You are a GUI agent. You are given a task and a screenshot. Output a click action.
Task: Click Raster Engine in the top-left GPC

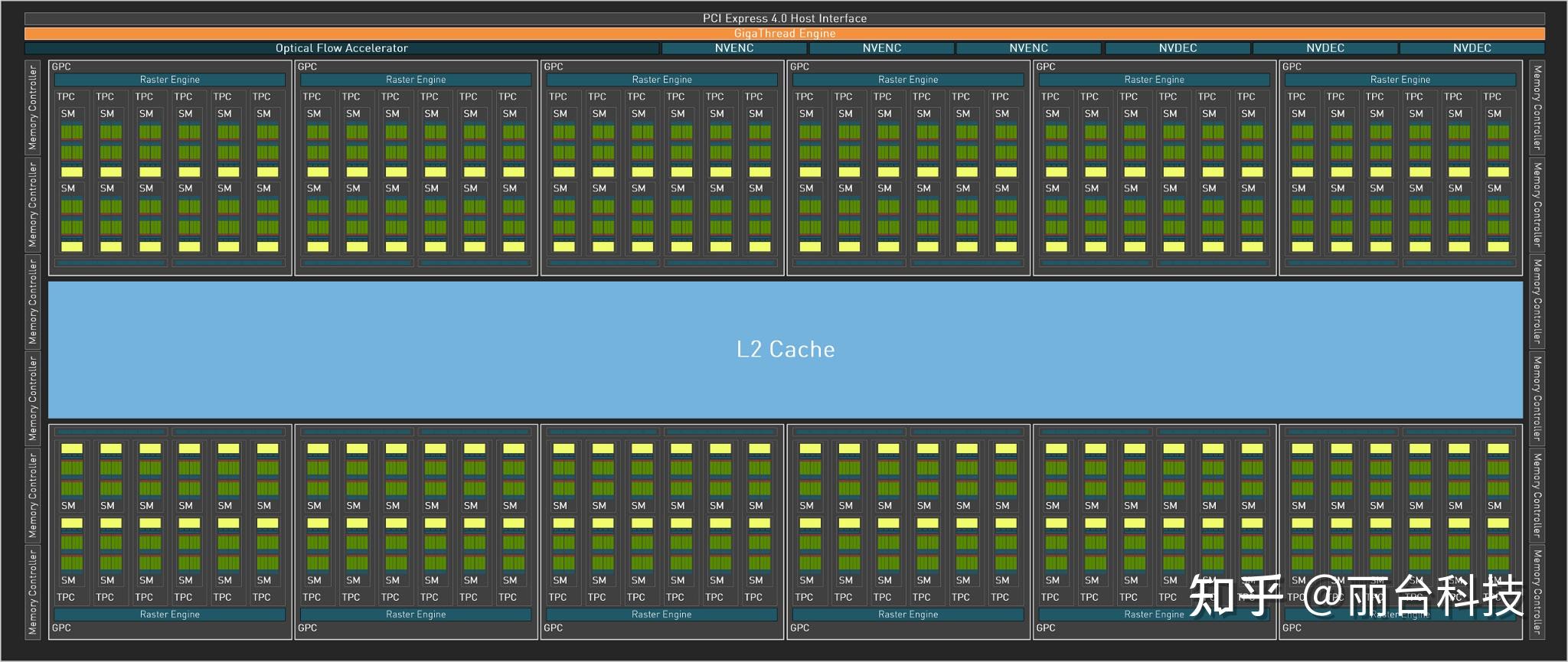(x=169, y=80)
